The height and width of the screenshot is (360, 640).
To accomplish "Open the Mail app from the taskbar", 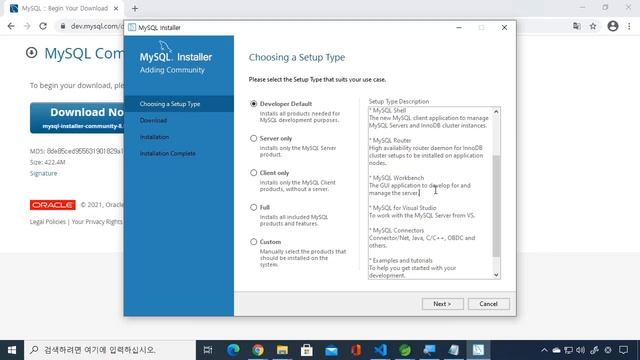I will pyautogui.click(x=331, y=350).
